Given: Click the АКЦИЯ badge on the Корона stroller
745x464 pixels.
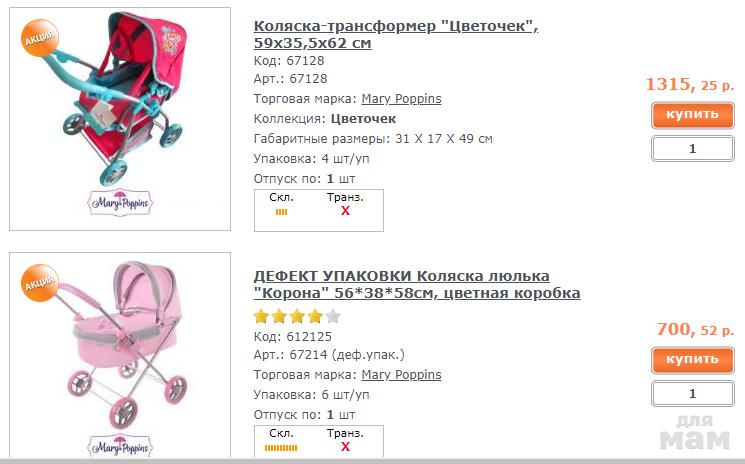Looking at the screenshot, I should pos(38,282).
